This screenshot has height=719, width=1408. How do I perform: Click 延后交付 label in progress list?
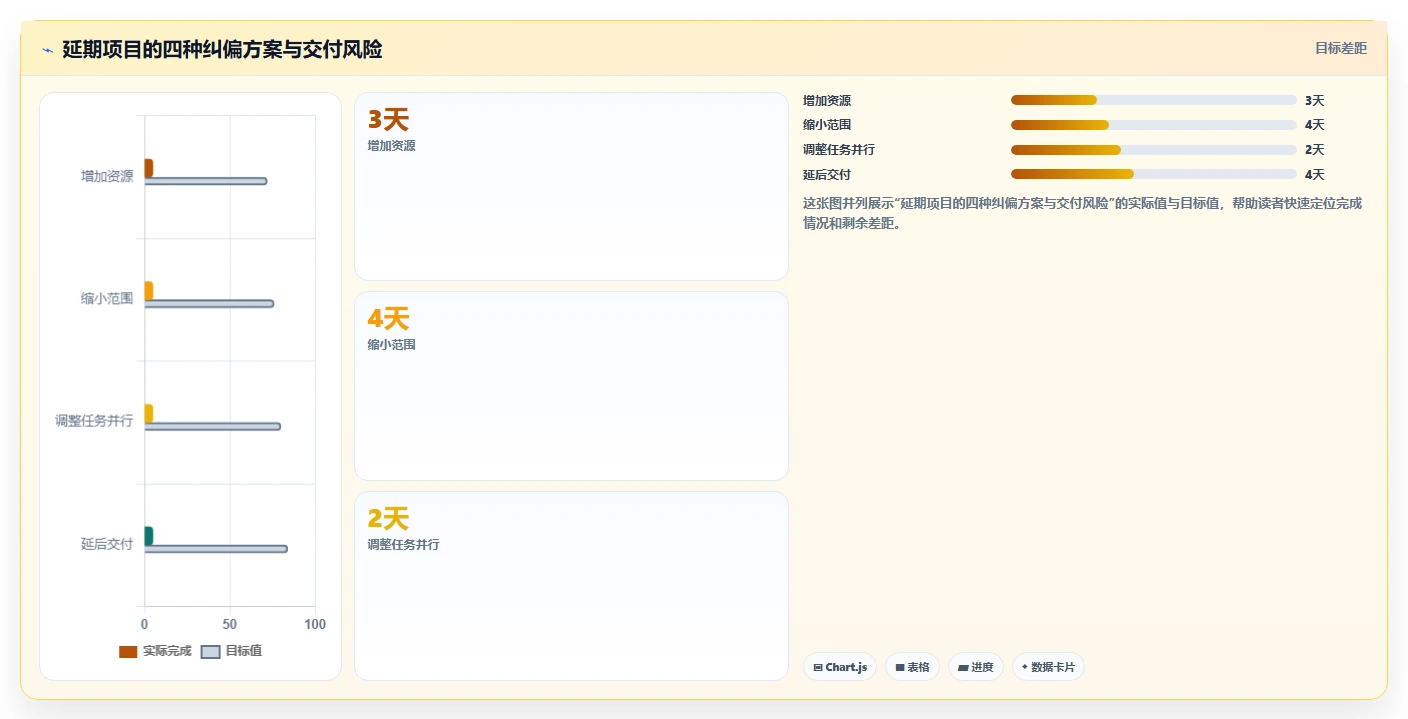(x=827, y=174)
